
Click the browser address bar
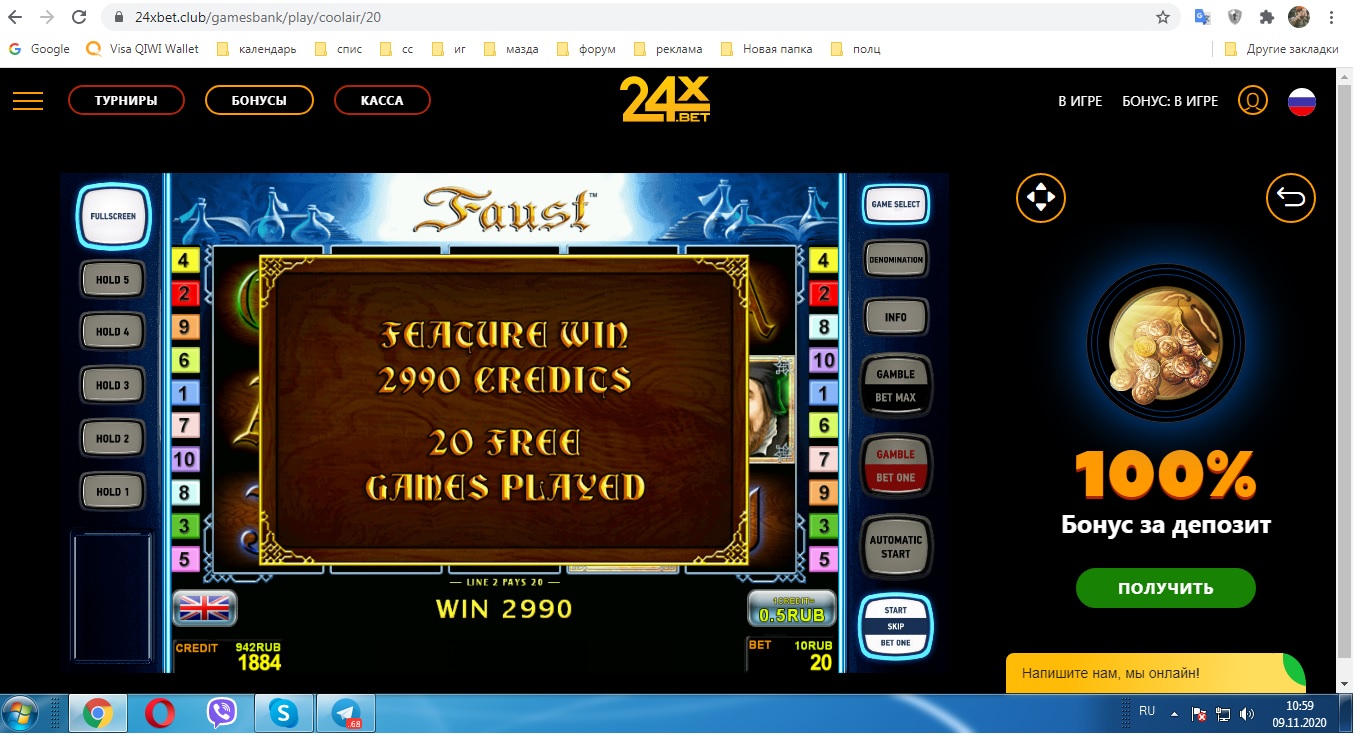tap(640, 17)
